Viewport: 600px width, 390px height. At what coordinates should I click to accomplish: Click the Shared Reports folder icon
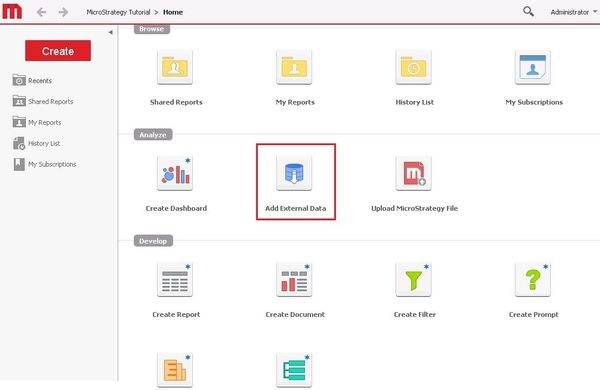175,67
